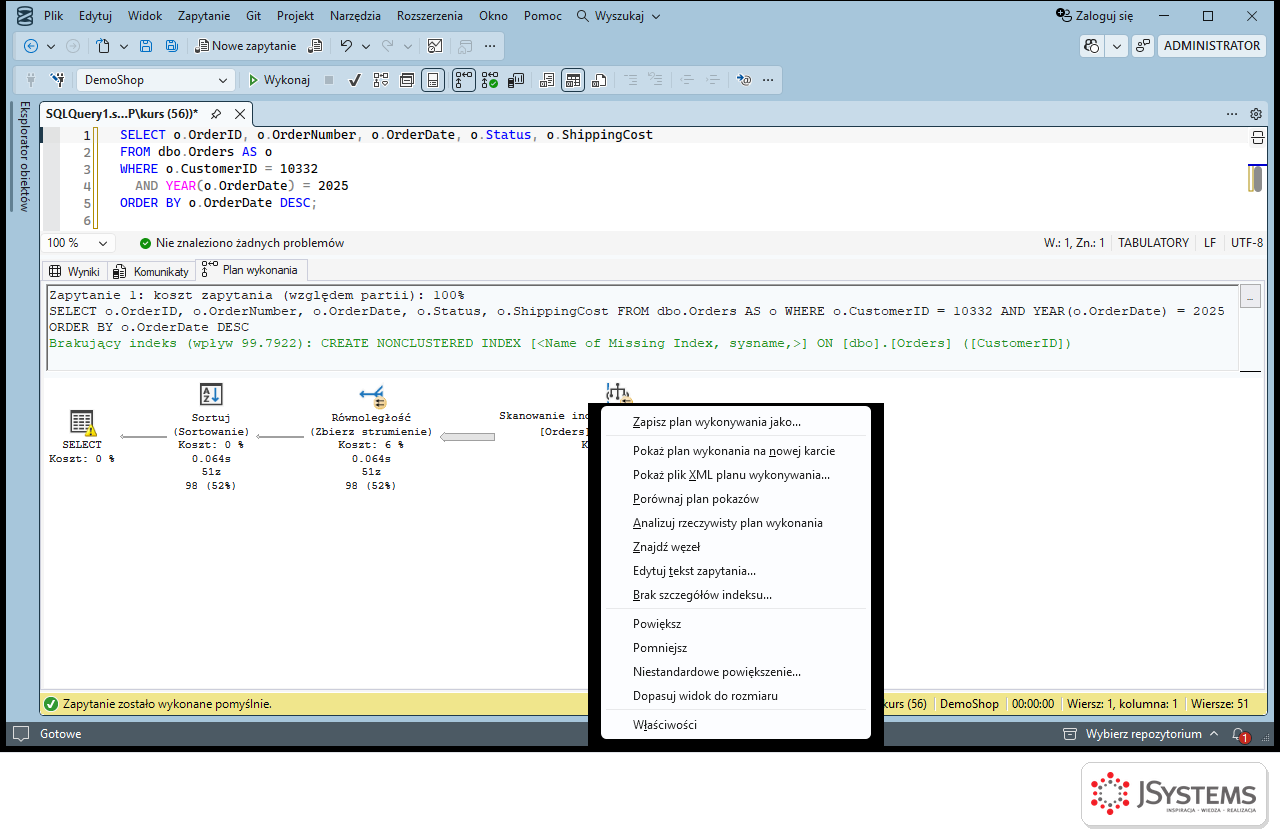The width and height of the screenshot is (1280, 835).
Task: Click the Sort operator icon in plan
Action: (x=211, y=394)
